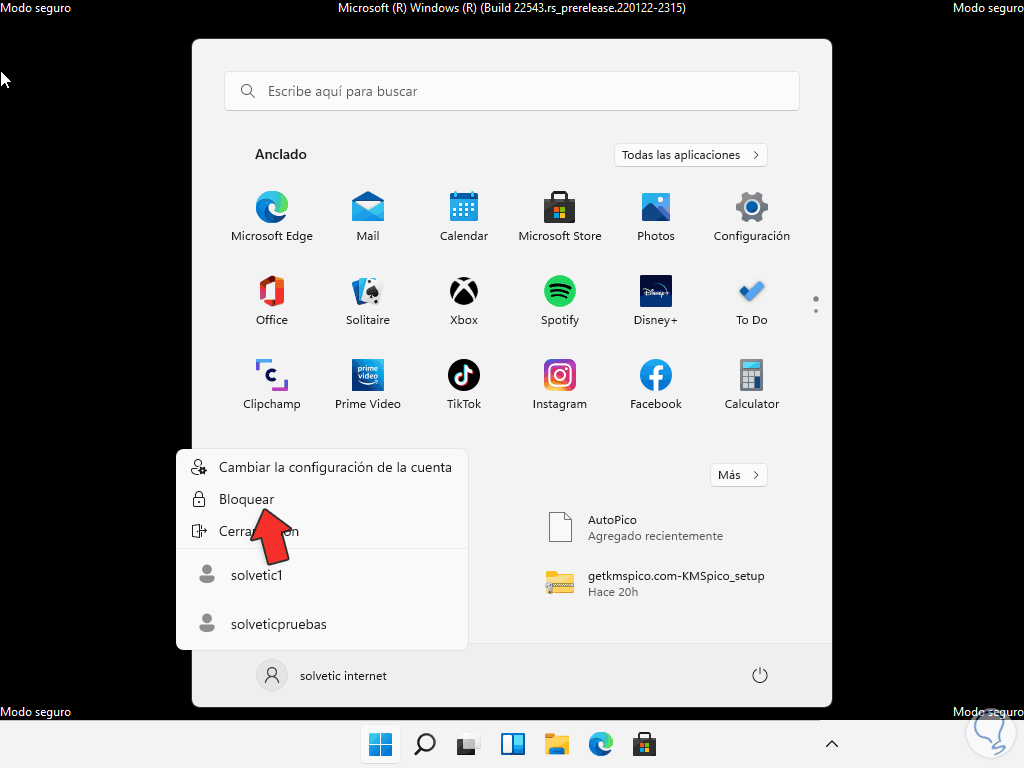Launch Edge from the taskbar
Screen dimensions: 1024x768
[x=601, y=744]
